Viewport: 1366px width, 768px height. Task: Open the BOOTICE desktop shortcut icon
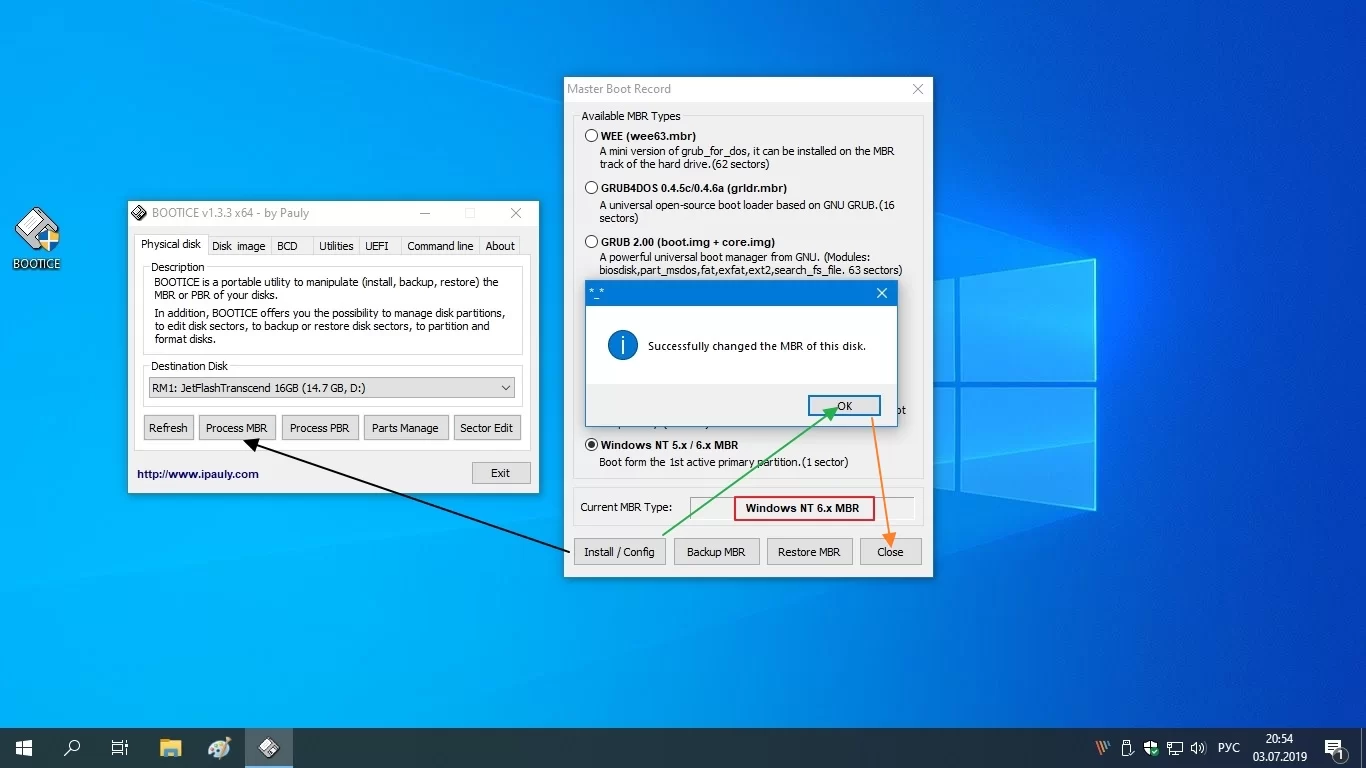pos(37,238)
